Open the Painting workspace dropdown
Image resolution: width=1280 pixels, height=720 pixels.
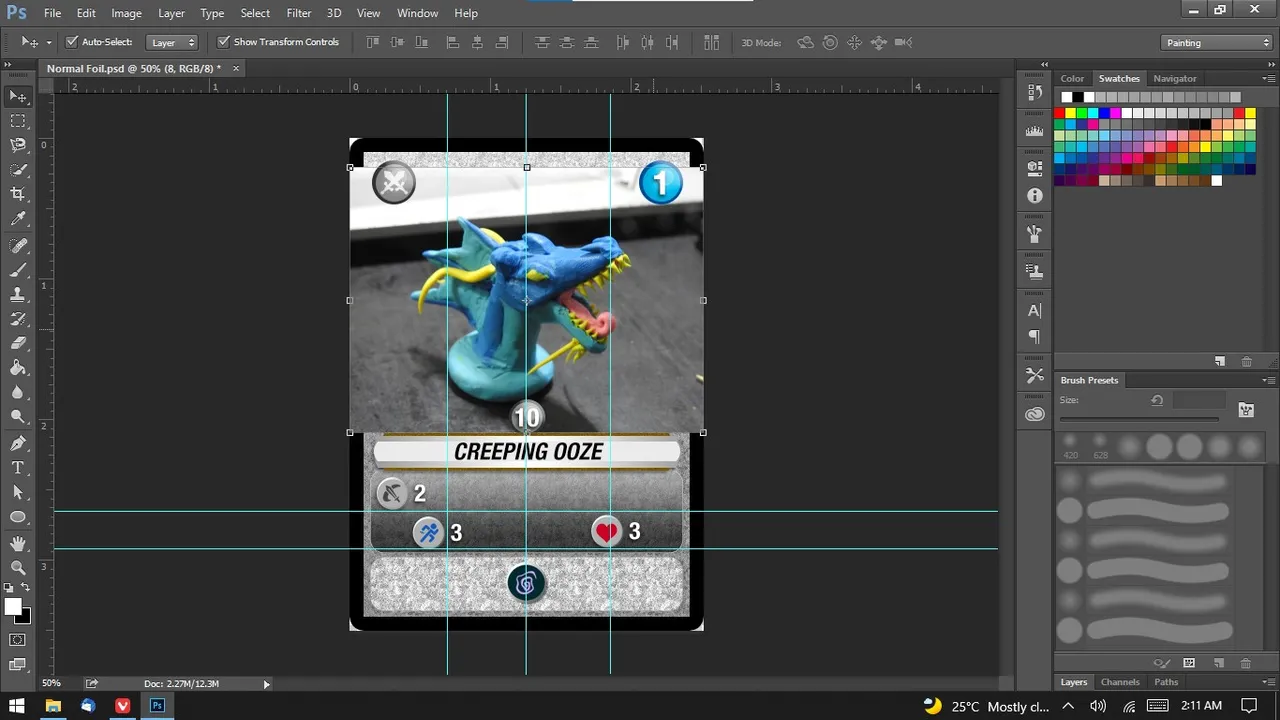[1217, 42]
